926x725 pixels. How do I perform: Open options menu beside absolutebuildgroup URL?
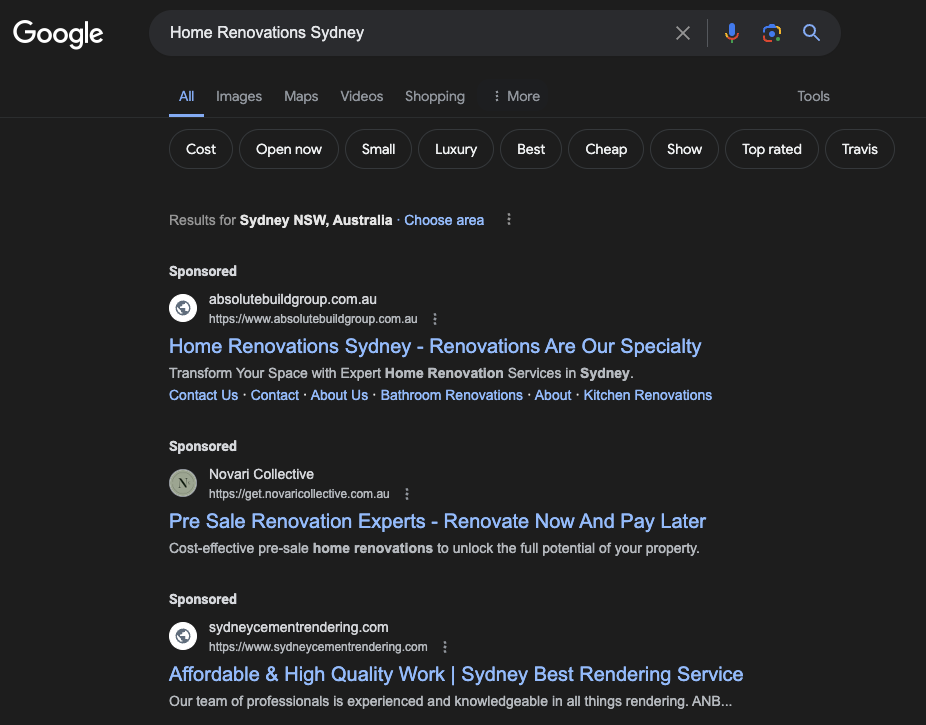click(x=435, y=319)
